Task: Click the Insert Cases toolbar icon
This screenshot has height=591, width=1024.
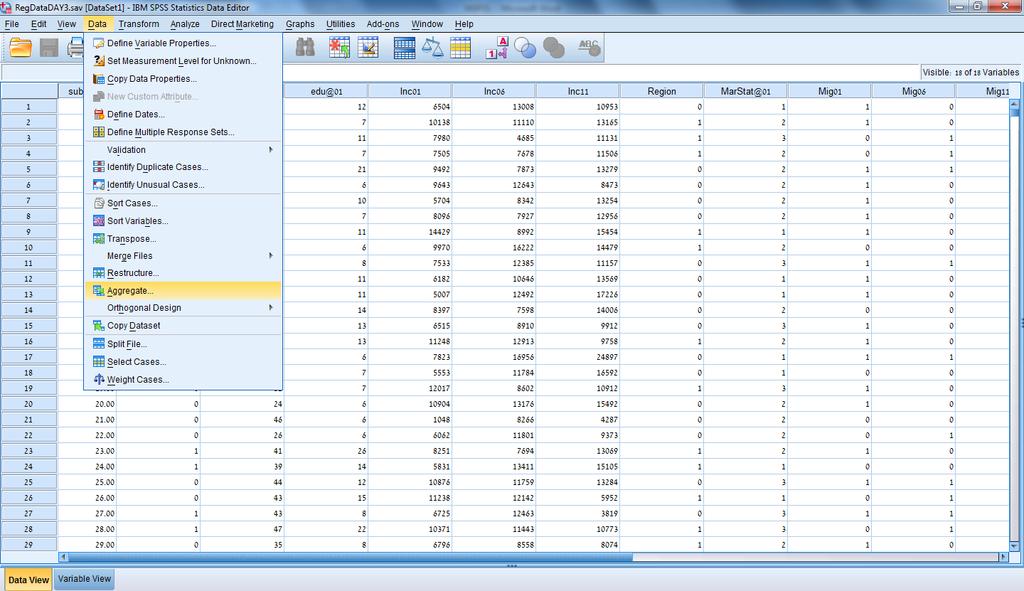Action: [339, 48]
